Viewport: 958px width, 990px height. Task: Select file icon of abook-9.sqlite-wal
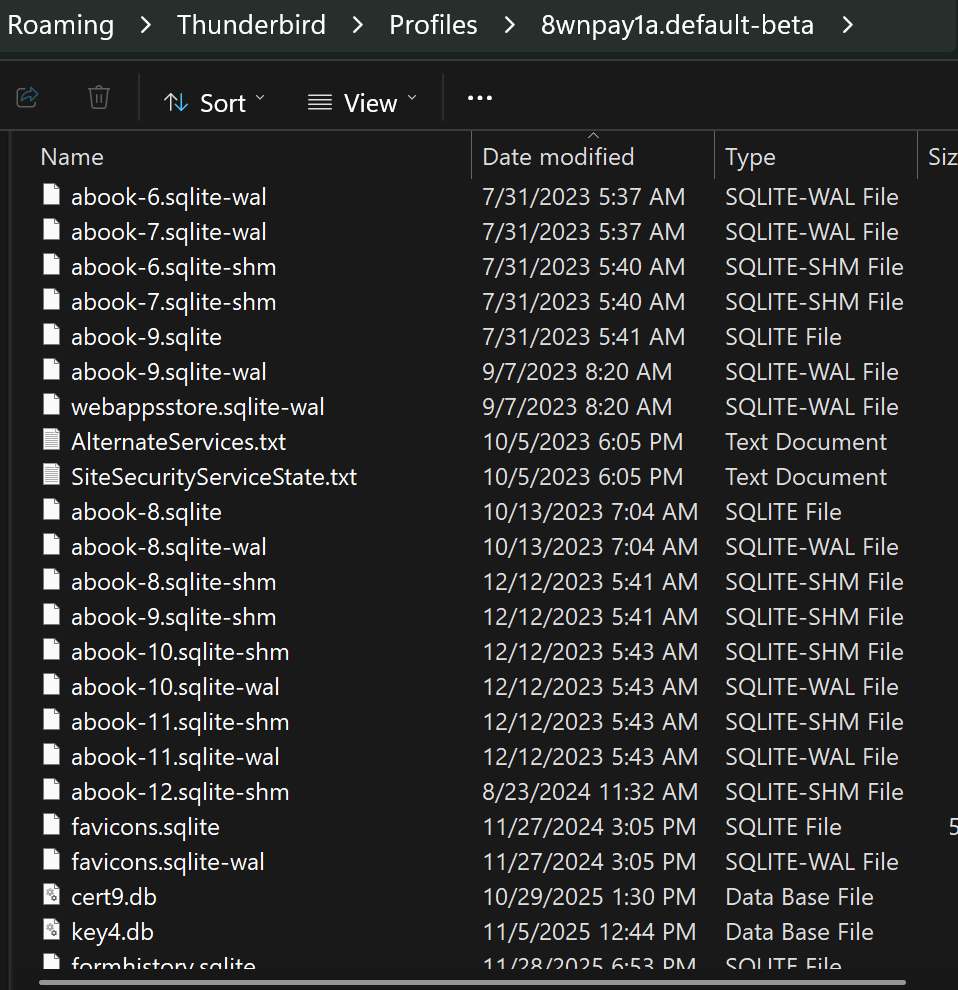52,369
